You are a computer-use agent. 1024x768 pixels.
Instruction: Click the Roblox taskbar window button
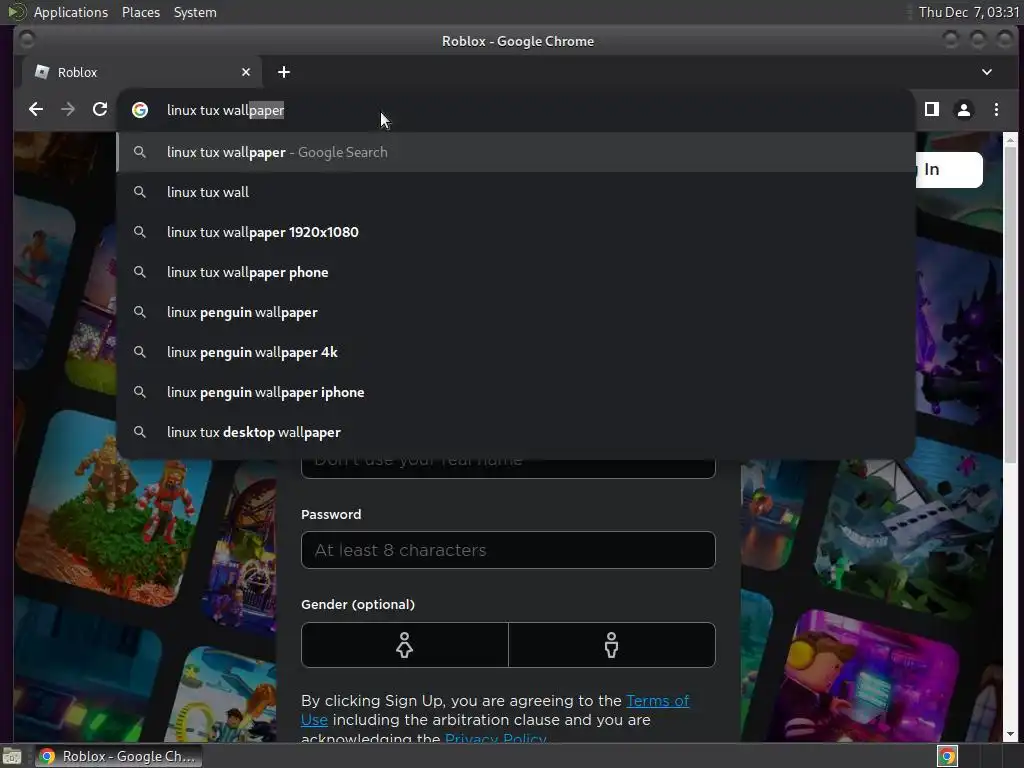click(x=118, y=756)
